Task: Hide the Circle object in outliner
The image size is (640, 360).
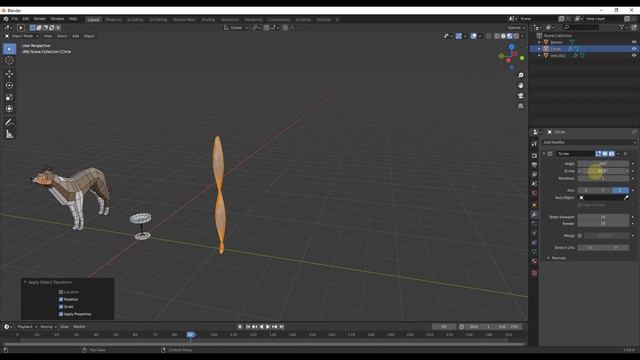Action: (x=634, y=49)
